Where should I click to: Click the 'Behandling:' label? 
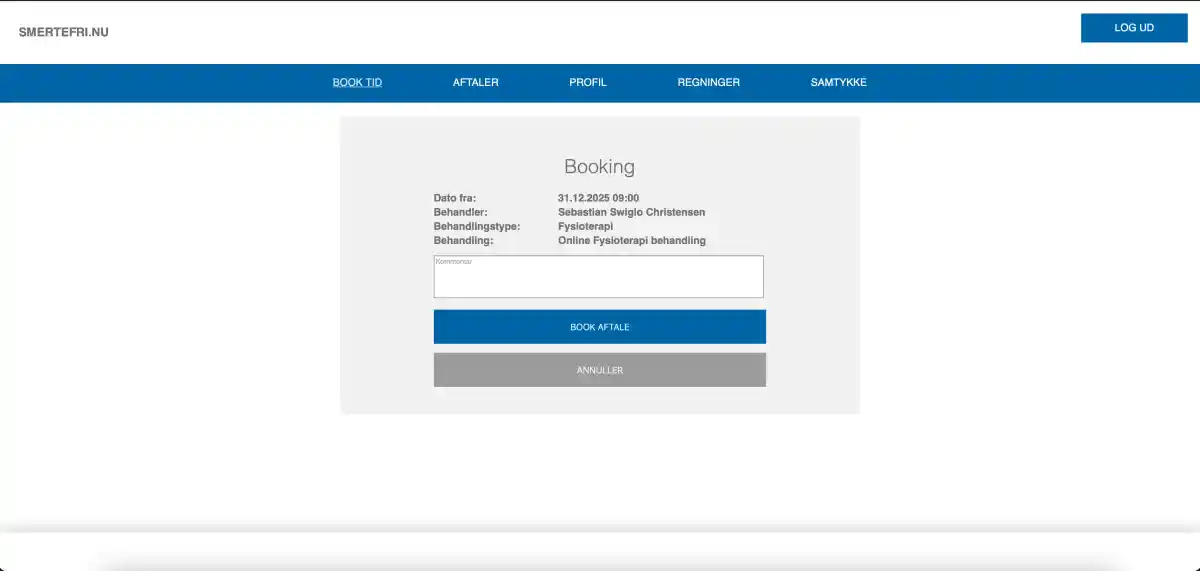coord(463,240)
